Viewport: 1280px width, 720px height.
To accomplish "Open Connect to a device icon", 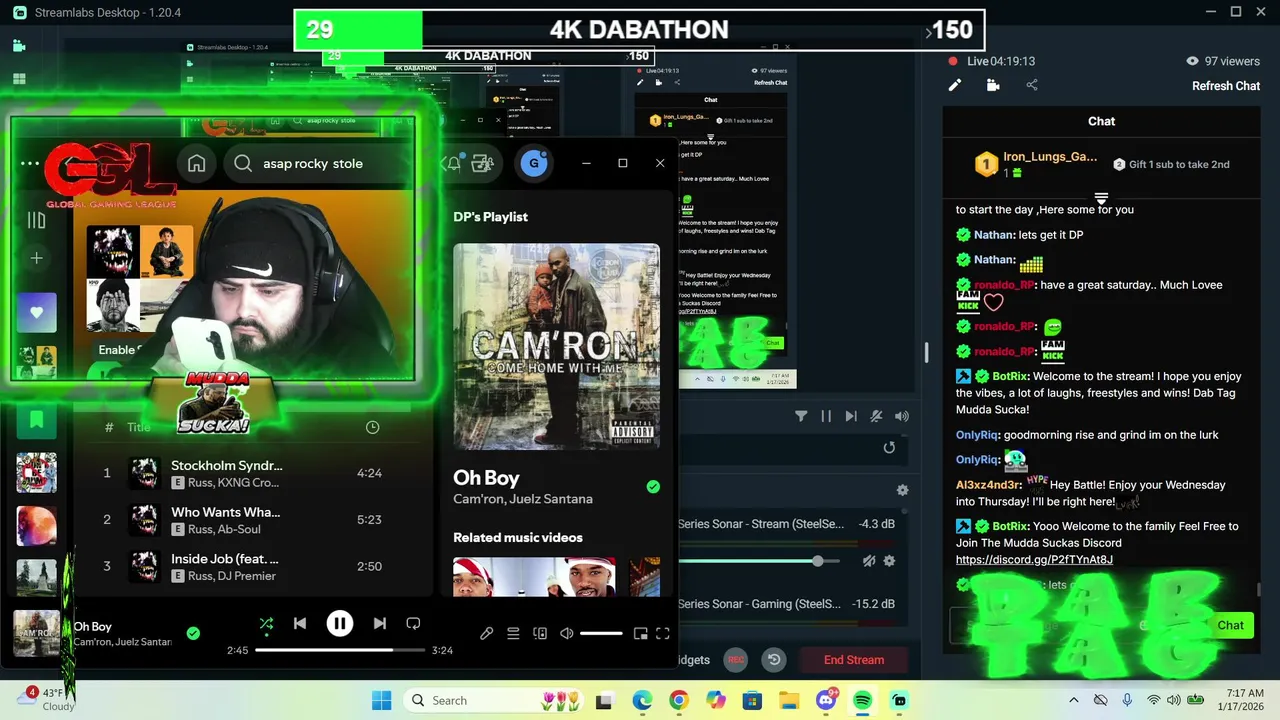I will tap(540, 633).
